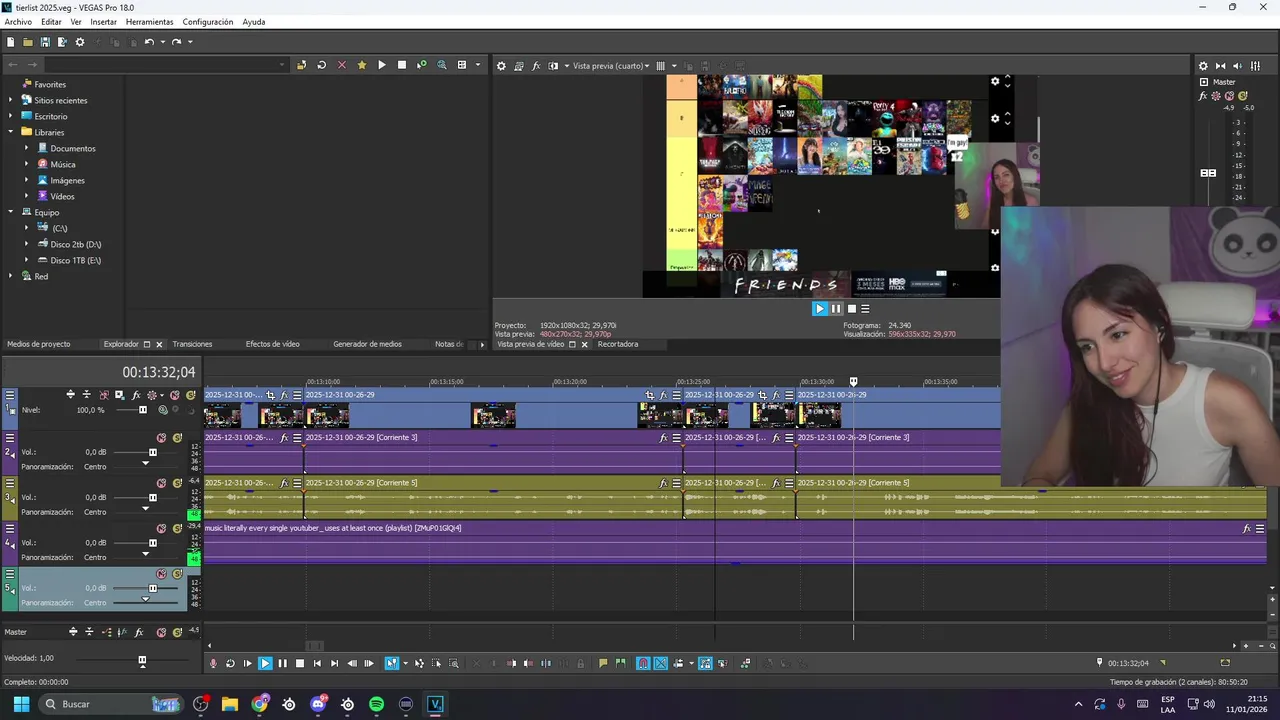
Task: Click the record microphone button
Action: pos(212,663)
